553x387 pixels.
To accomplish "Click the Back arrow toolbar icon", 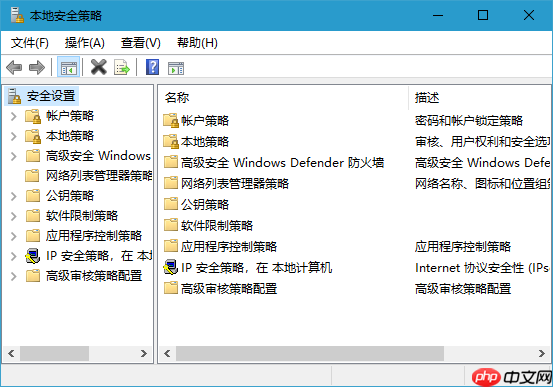I will (x=14, y=67).
